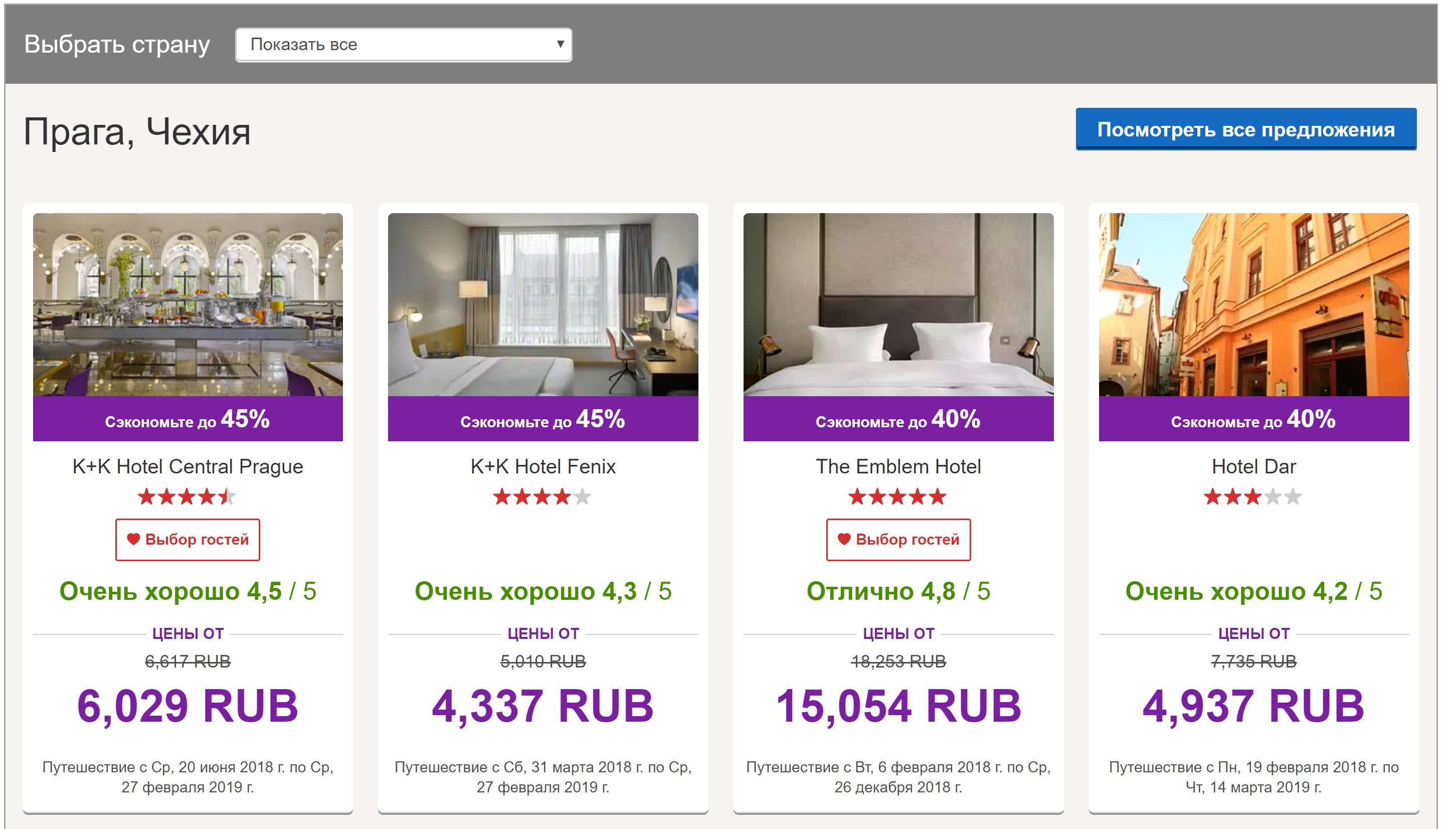Click 'Выбор гостей' badge under K+K Central Prague
The height and width of the screenshot is (829, 1456).
[x=188, y=539]
